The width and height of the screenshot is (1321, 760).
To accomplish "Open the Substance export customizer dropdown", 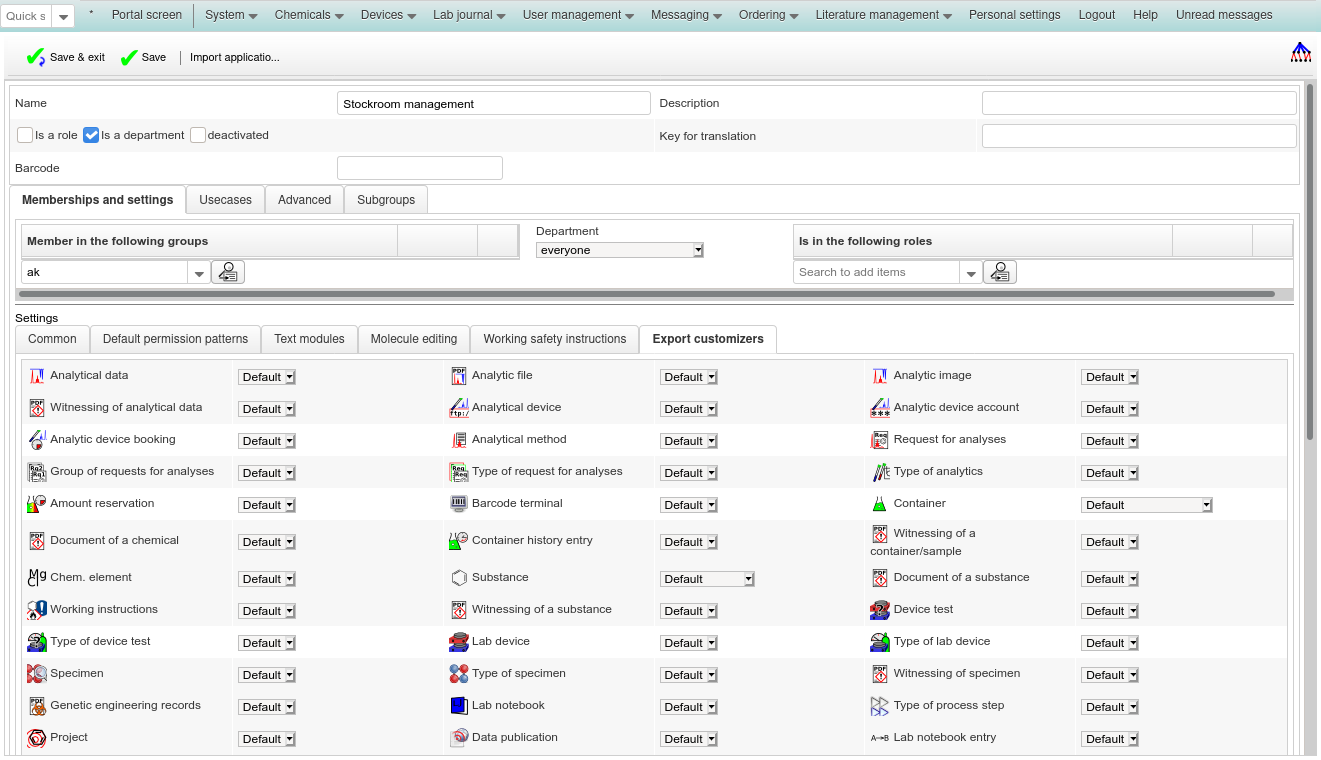I will point(706,579).
